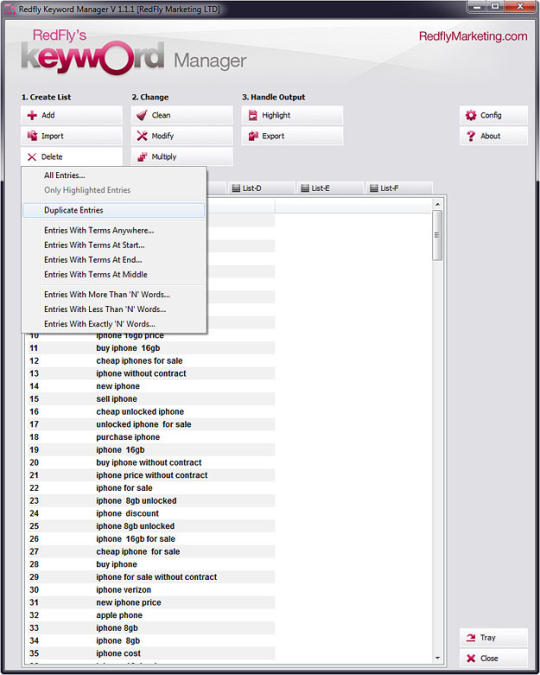Viewport: 540px width, 675px height.
Task: Click the About question mark icon
Action: (x=471, y=136)
